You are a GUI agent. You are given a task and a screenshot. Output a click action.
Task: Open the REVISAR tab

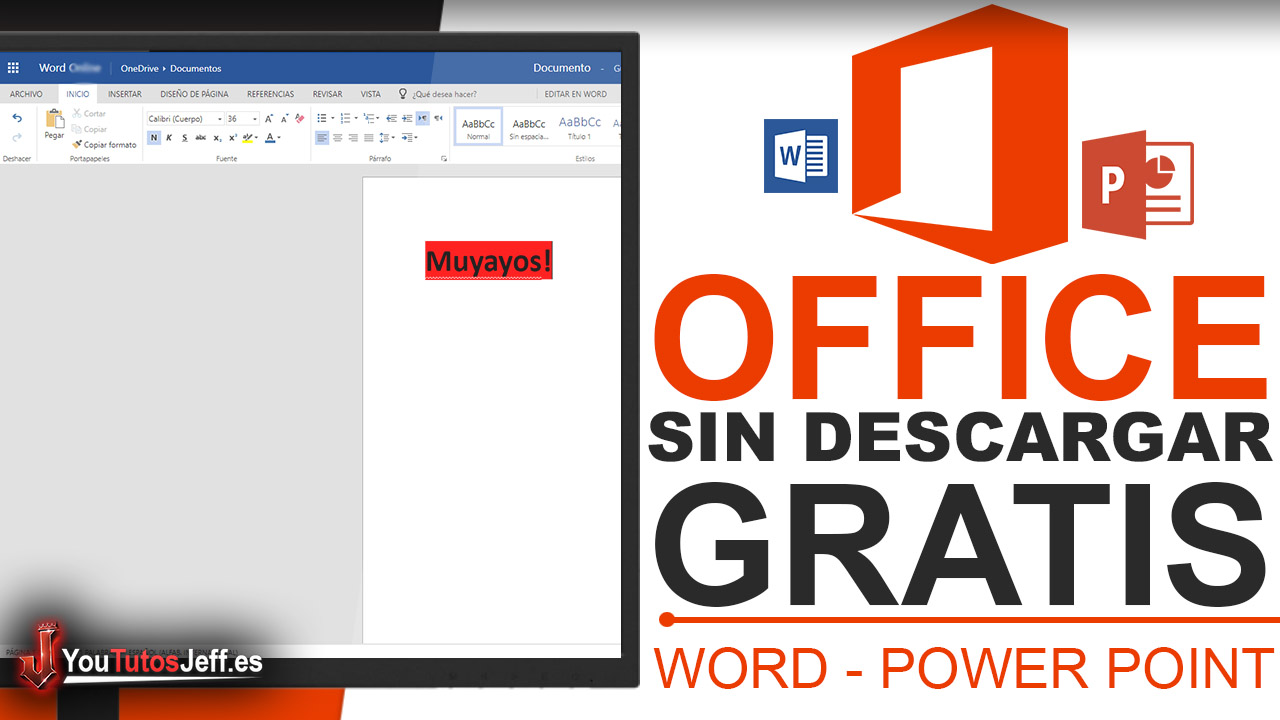click(327, 94)
